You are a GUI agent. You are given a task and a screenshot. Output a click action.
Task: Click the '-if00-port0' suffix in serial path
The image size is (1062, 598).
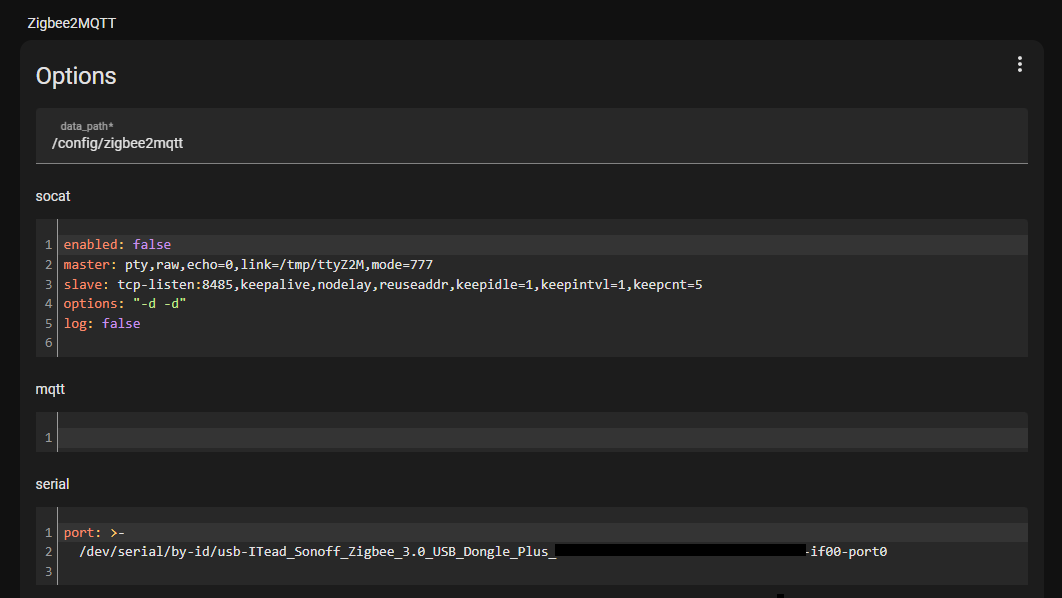tap(847, 551)
